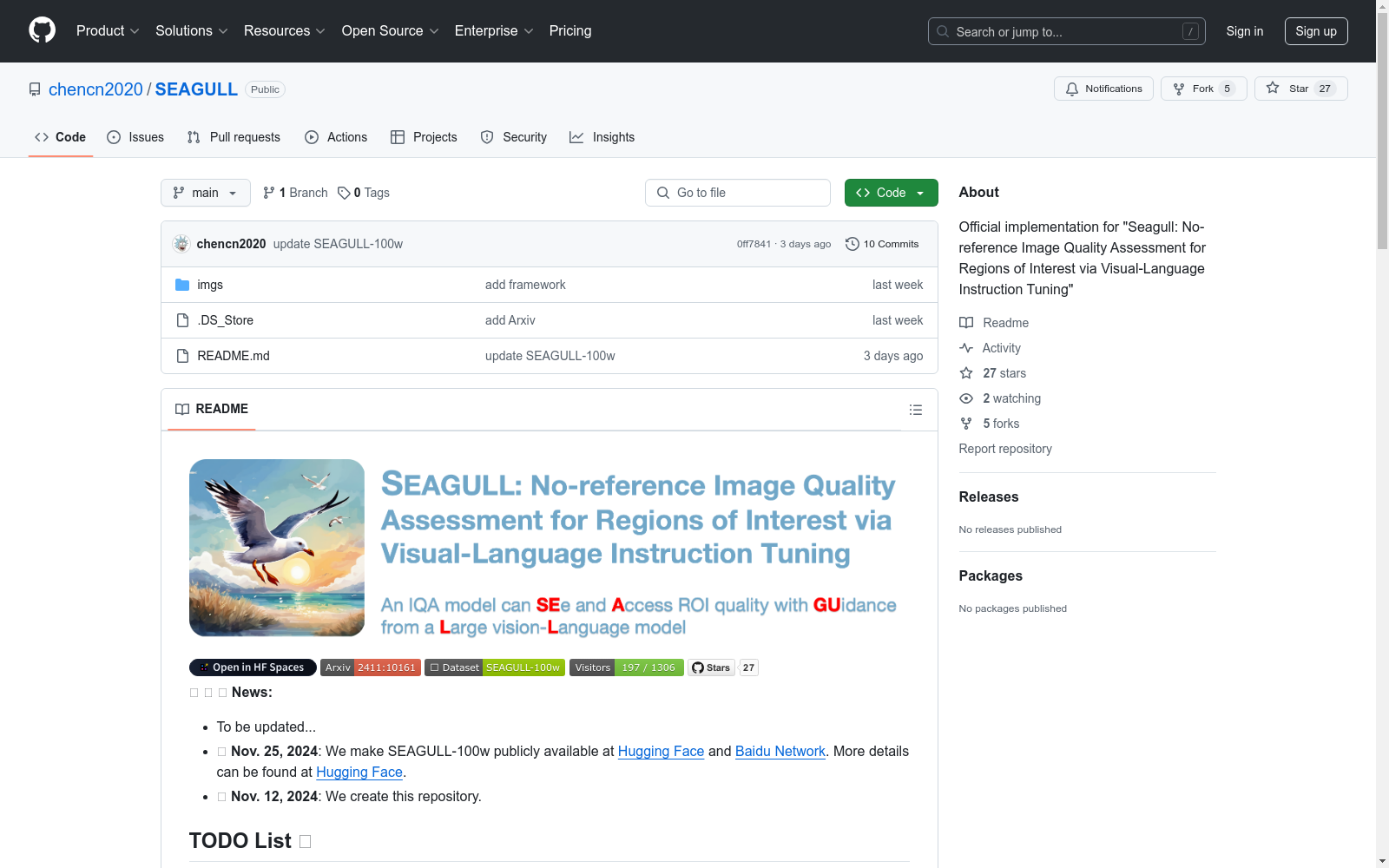Click the Activity pulse icon

pyautogui.click(x=966, y=348)
